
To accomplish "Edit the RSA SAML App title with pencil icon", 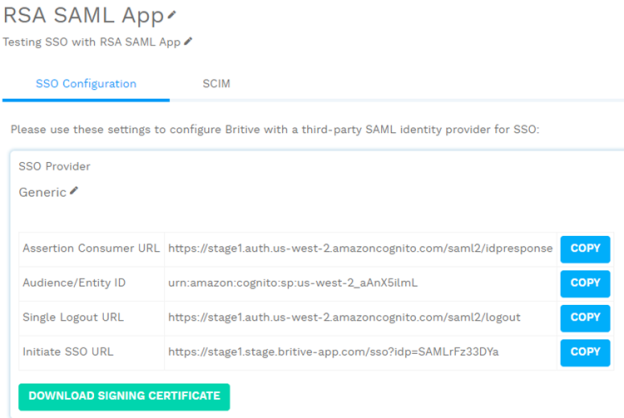I will click(x=171, y=15).
